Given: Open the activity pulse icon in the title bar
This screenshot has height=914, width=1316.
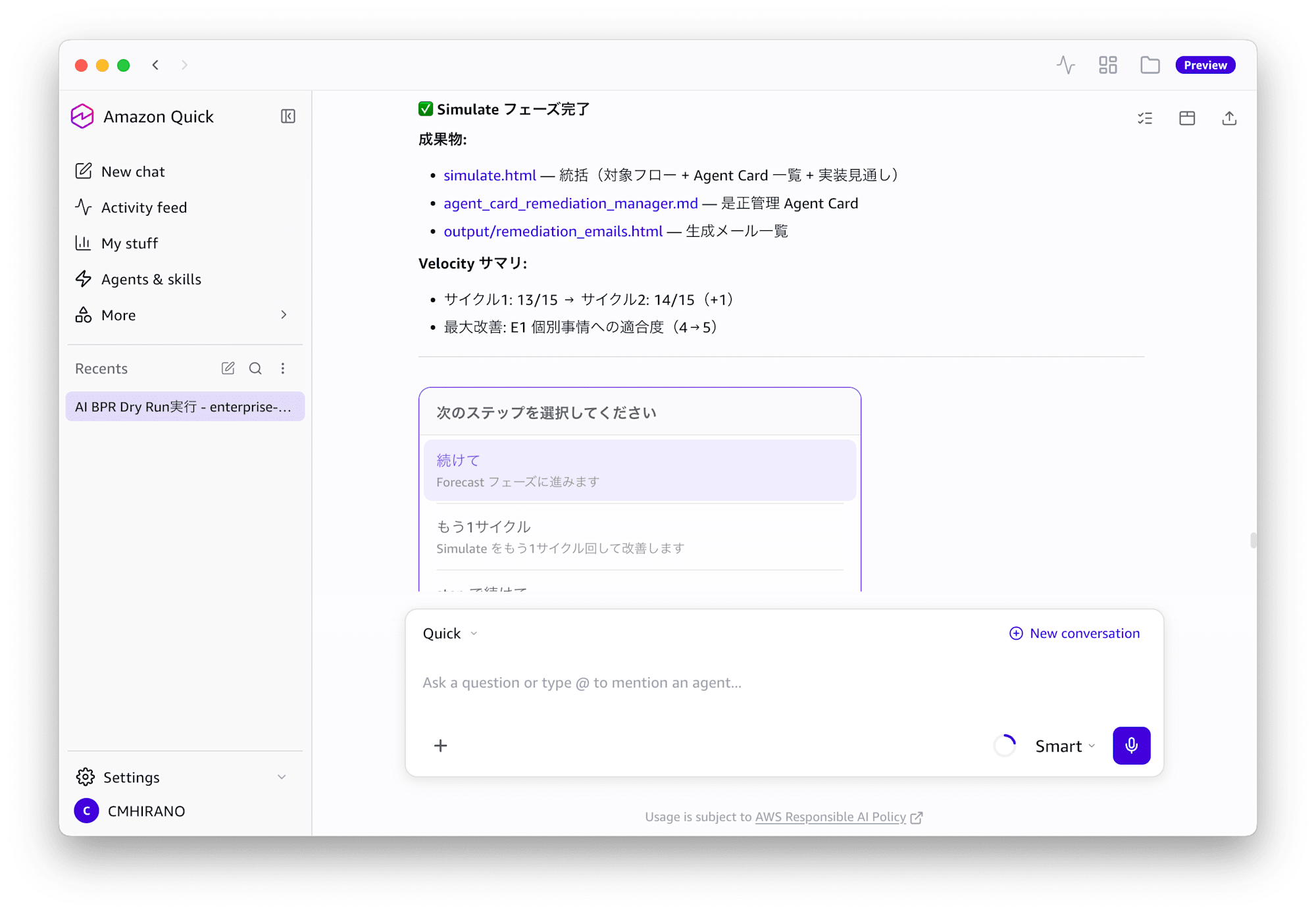Looking at the screenshot, I should click(x=1066, y=65).
